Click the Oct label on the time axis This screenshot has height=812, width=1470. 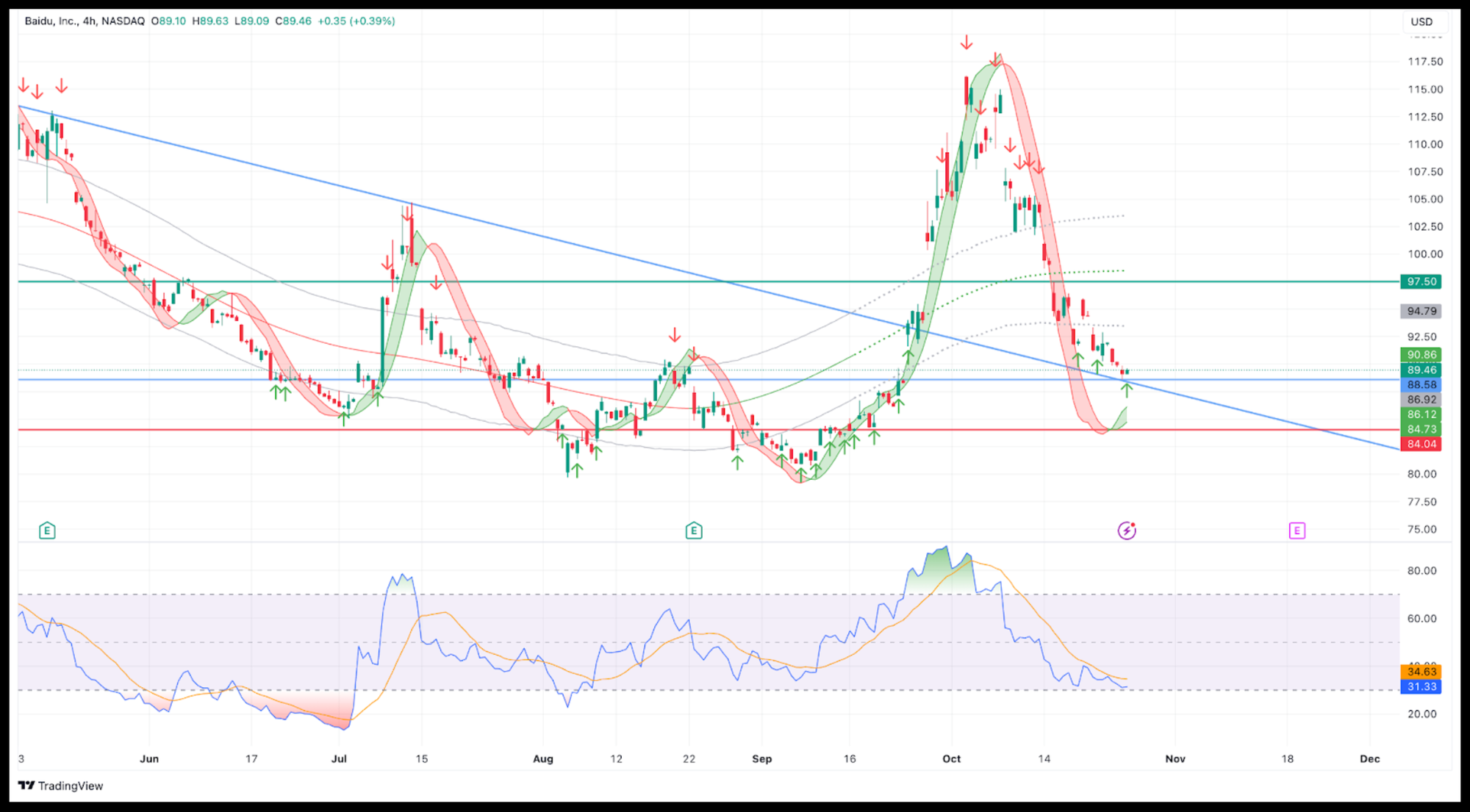click(x=951, y=758)
